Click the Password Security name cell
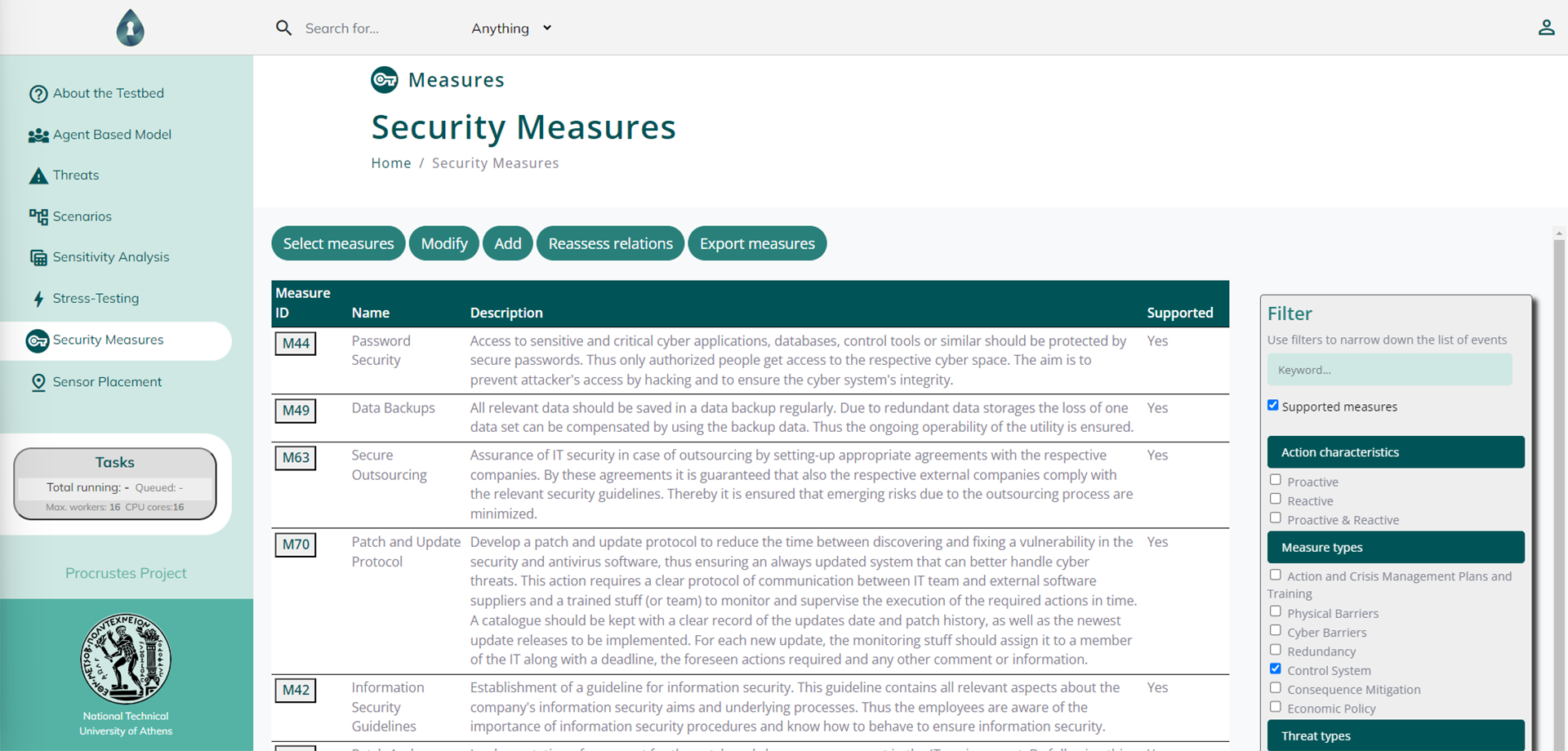 coord(381,350)
